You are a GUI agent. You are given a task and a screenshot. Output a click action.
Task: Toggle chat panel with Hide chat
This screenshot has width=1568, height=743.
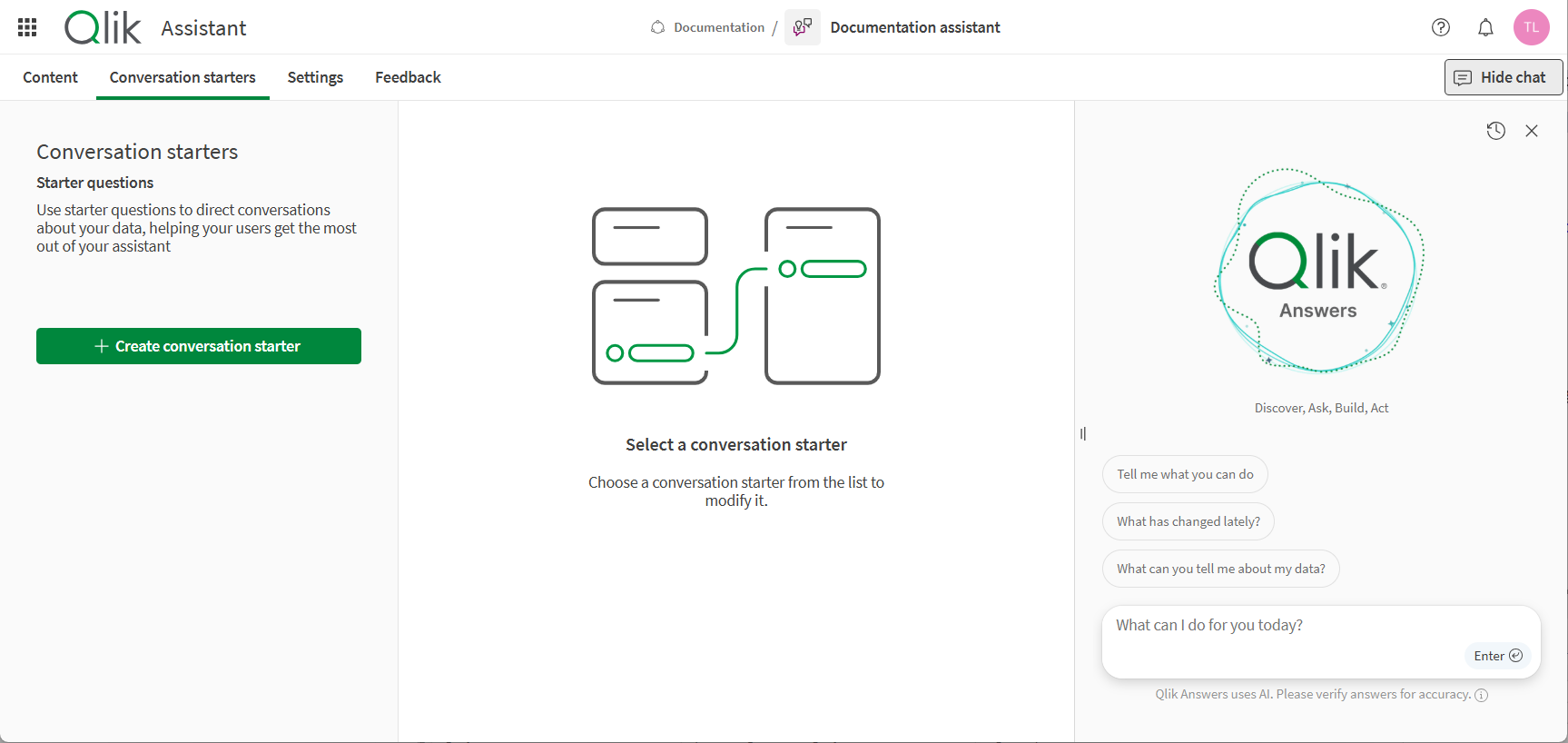tap(1503, 77)
